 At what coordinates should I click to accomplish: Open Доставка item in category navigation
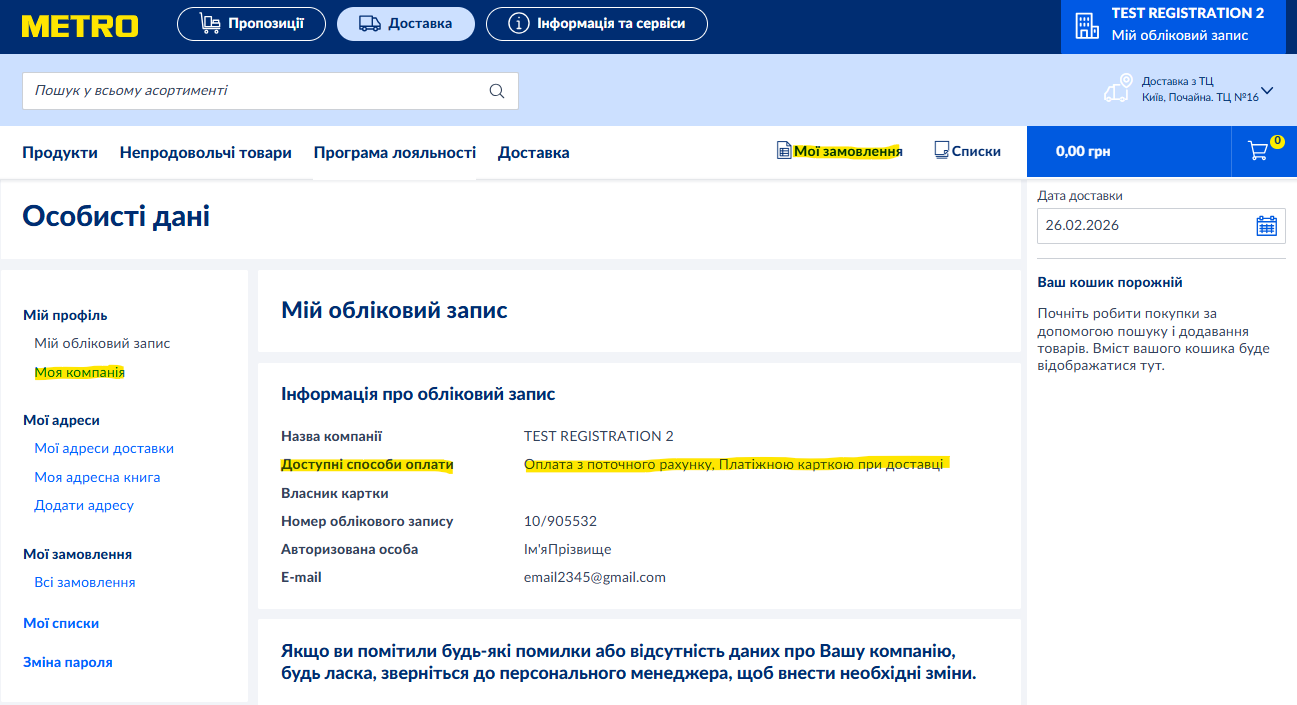coord(534,153)
